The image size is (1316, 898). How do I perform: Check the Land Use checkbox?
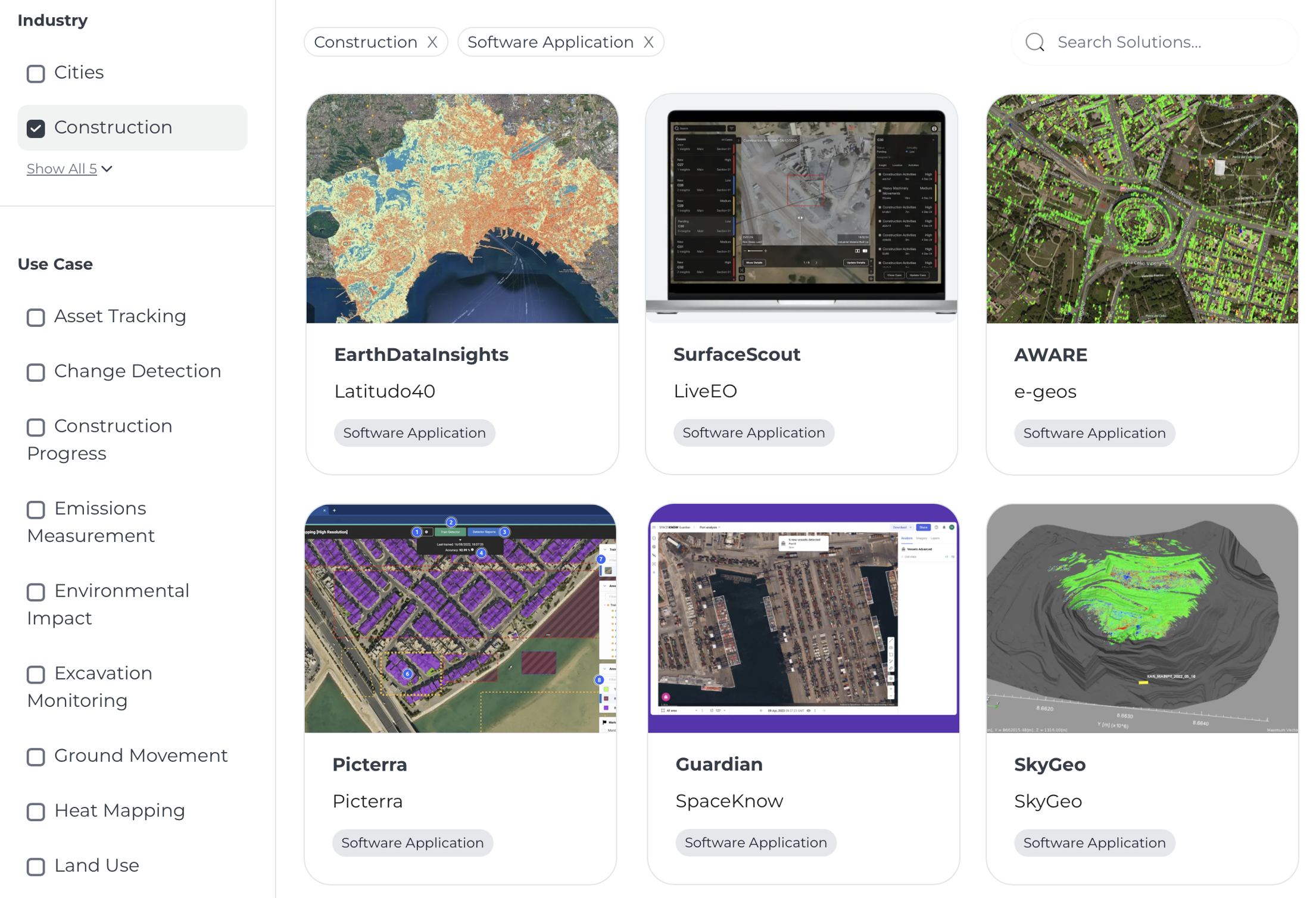click(x=36, y=866)
